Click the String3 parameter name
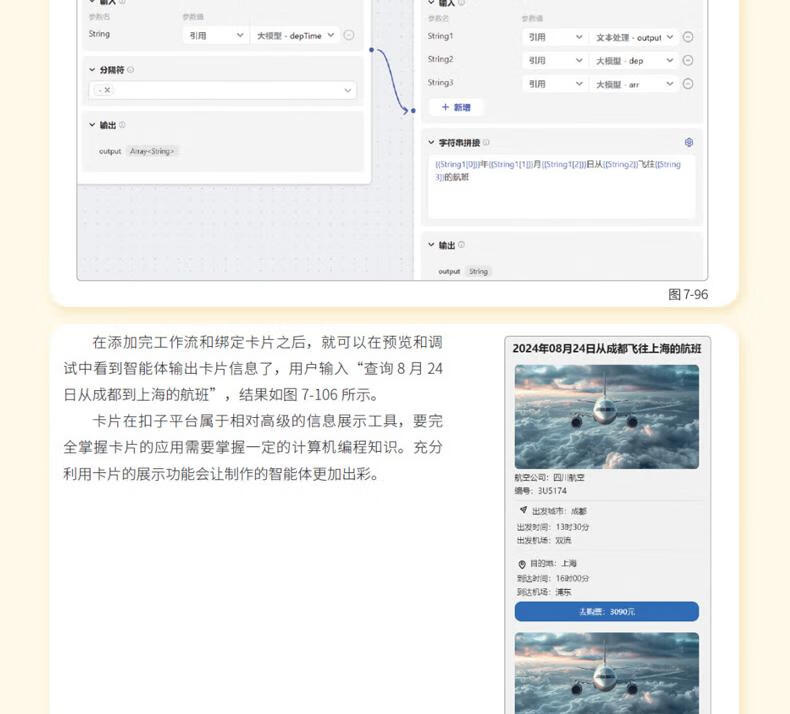790x714 pixels. 440,83
